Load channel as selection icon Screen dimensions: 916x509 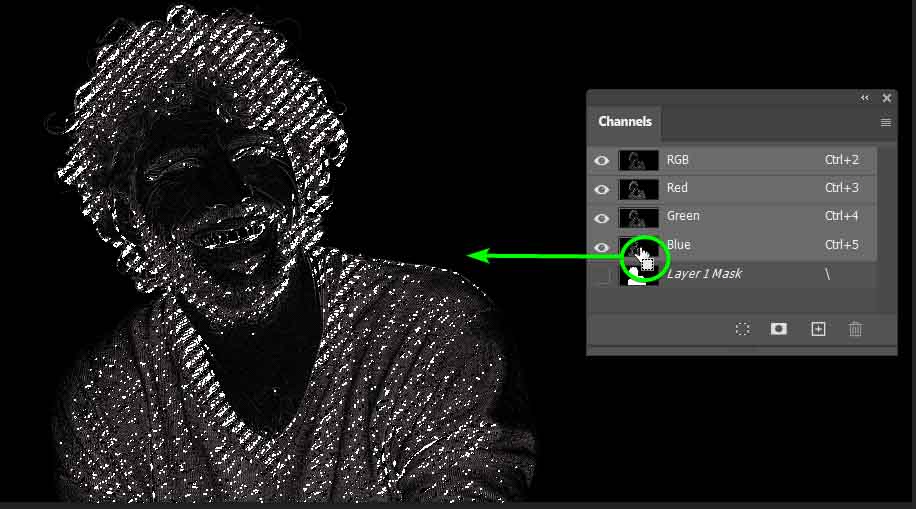coord(742,329)
